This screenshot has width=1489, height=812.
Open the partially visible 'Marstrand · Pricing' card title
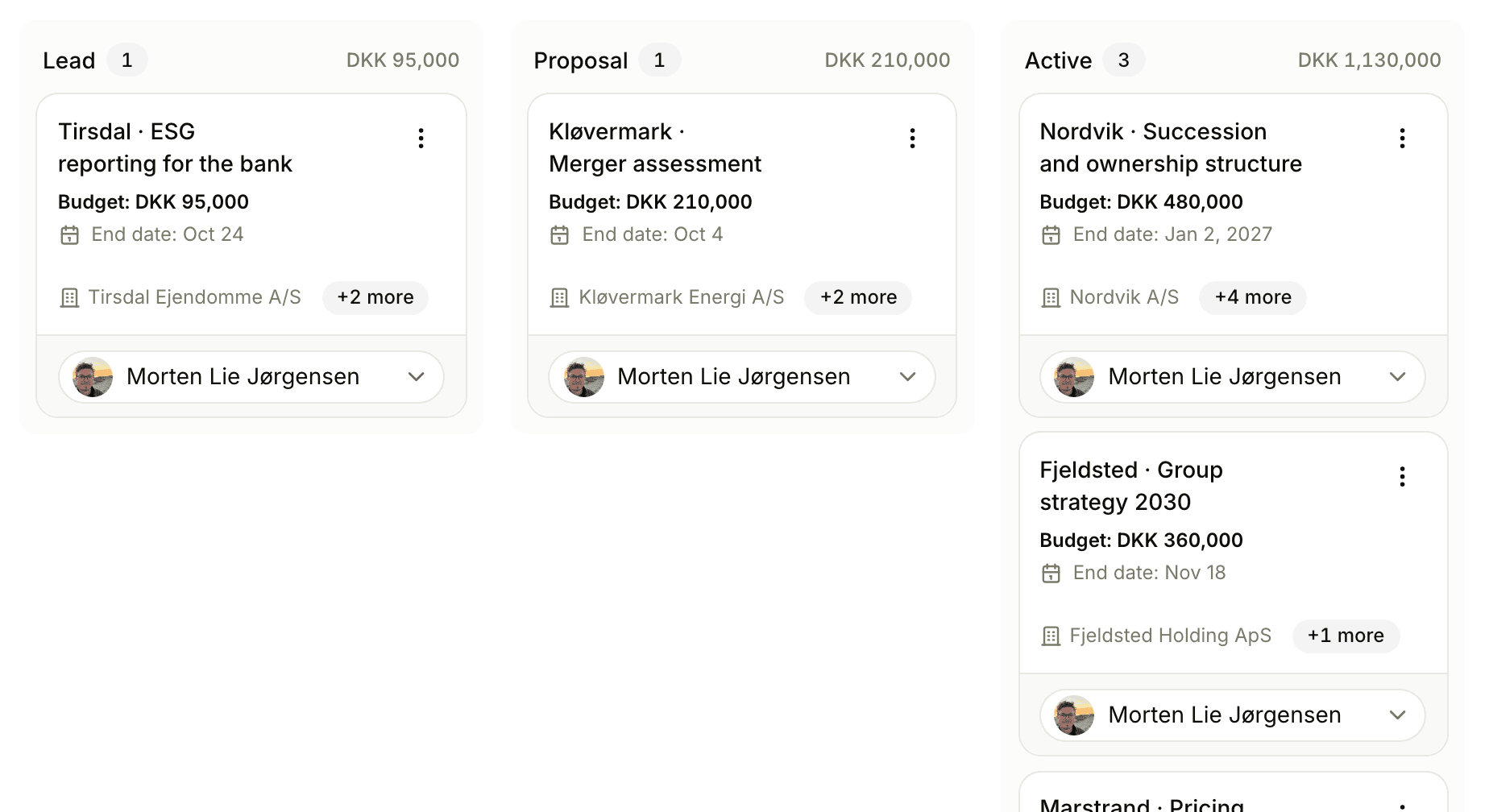(x=1142, y=804)
